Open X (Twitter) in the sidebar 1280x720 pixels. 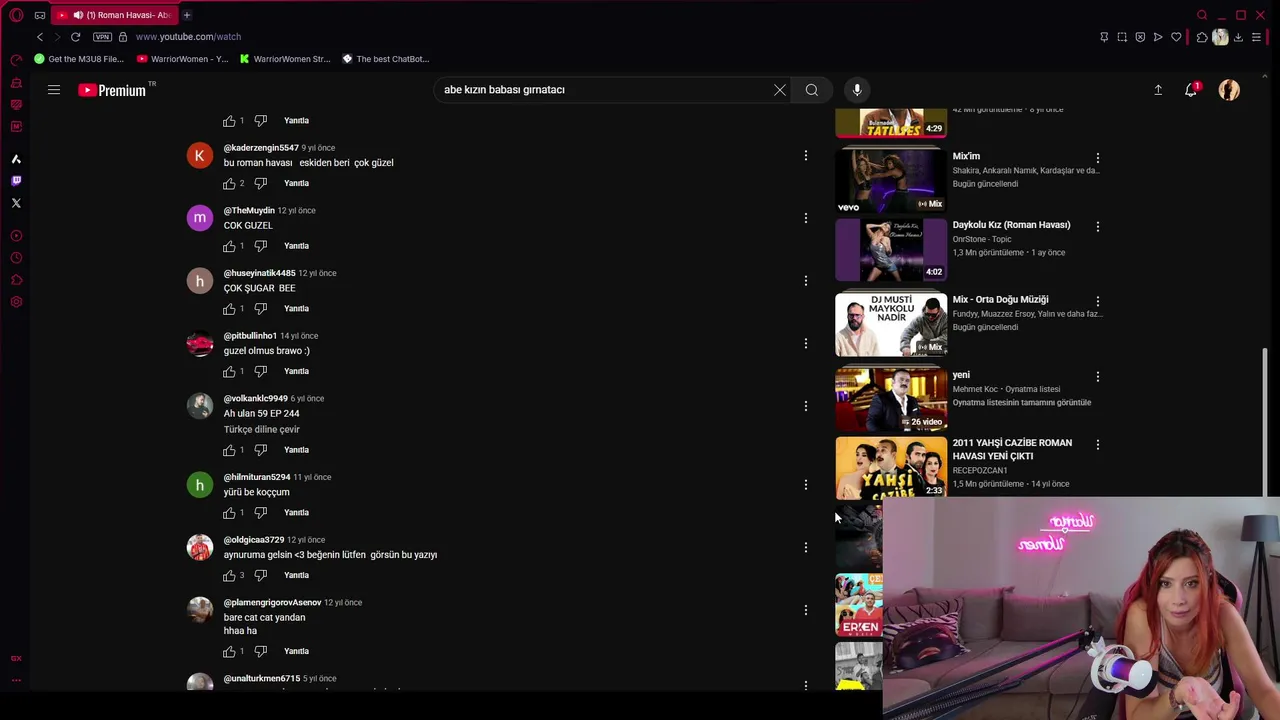tap(16, 203)
